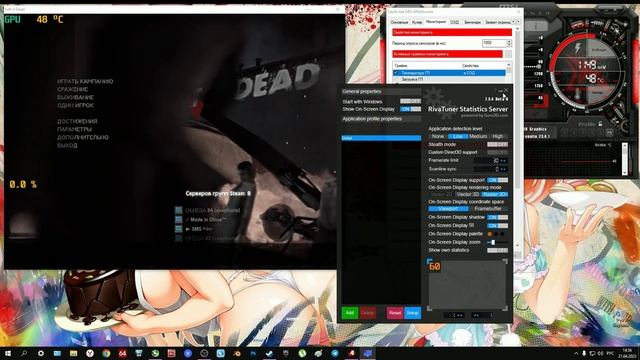Open the Windows Start menu
Image resolution: width=640 pixels, height=360 pixels.
coord(8,353)
